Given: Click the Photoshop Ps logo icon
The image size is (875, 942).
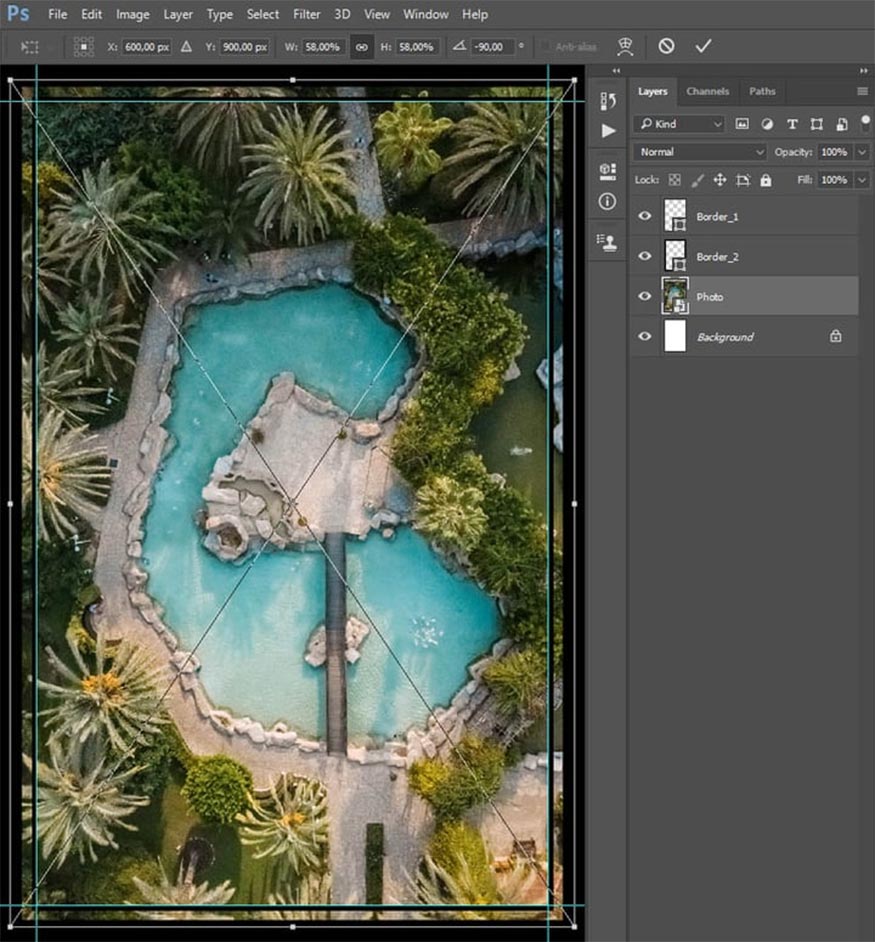Looking at the screenshot, I should [18, 13].
